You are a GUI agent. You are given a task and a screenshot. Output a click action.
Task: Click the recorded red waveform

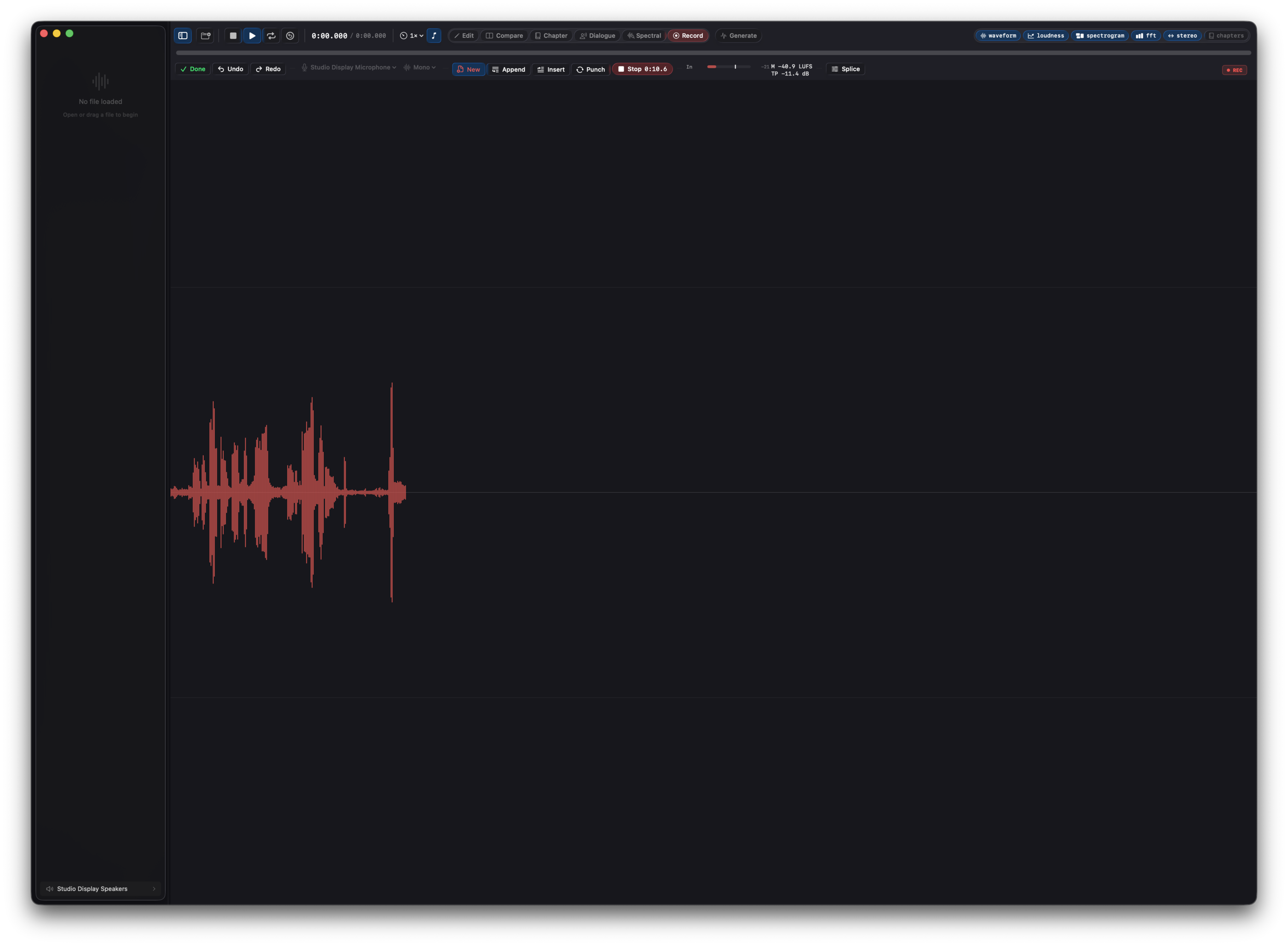tap(288, 492)
